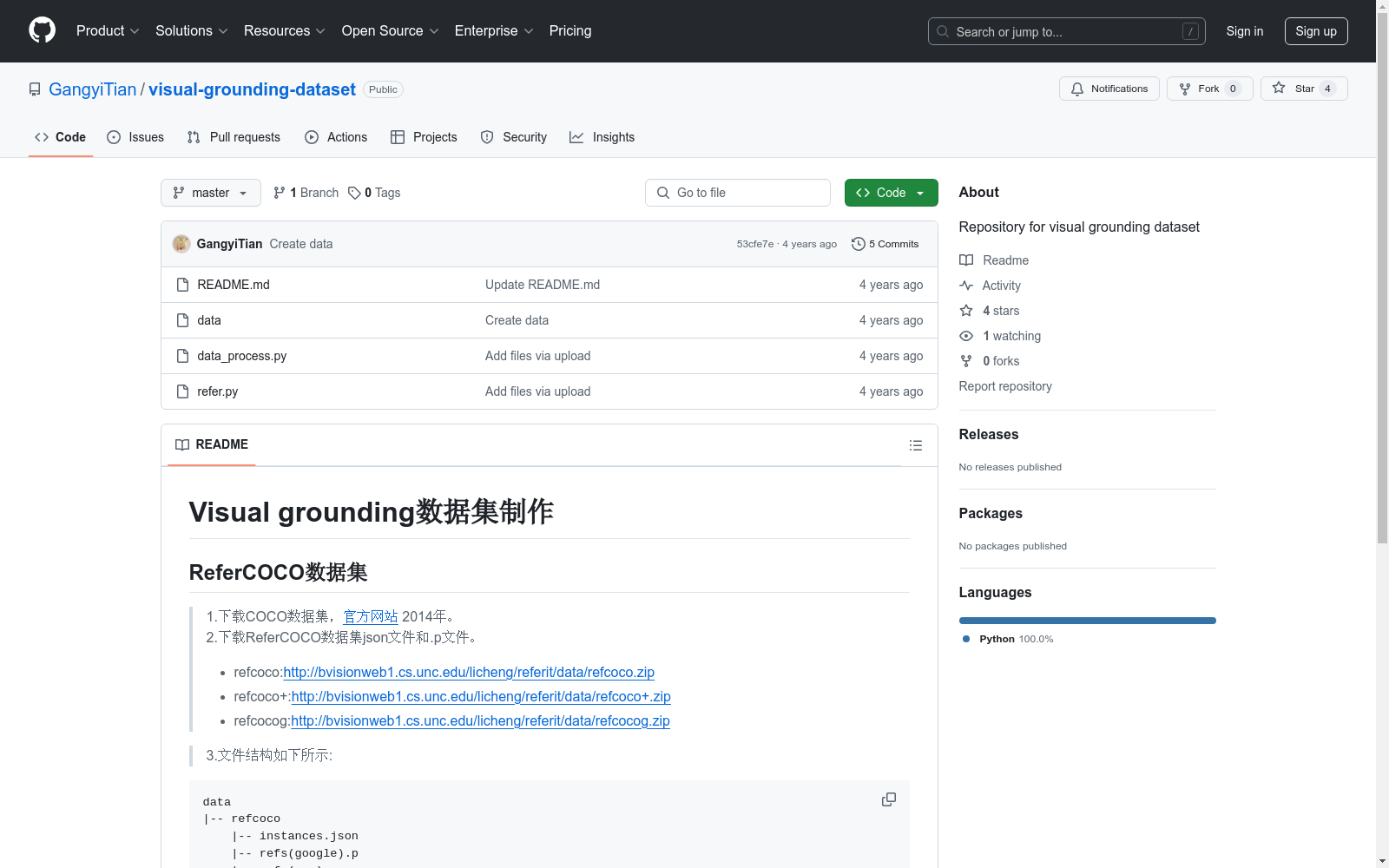The height and width of the screenshot is (868, 1389).
Task: Click Python 100.0% language link
Action: pos(1008,639)
